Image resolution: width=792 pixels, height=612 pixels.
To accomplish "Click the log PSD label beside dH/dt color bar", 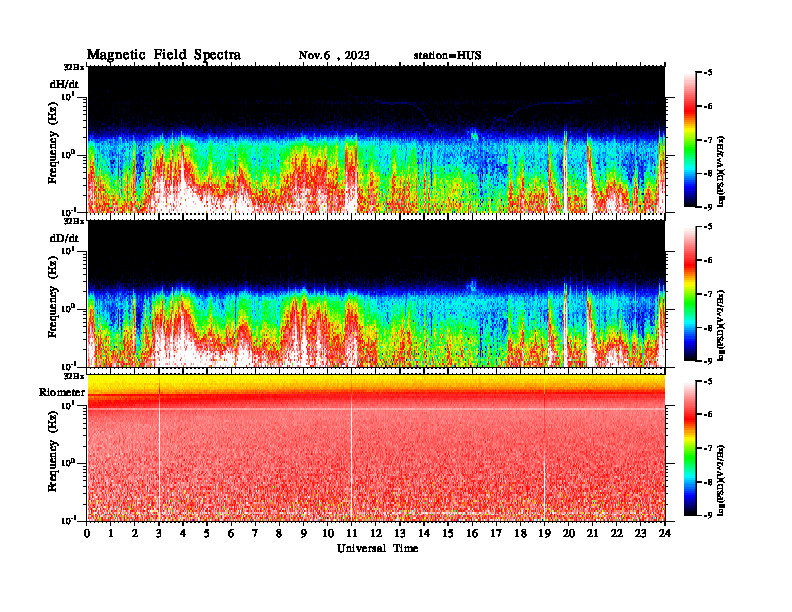I will 722,170.
